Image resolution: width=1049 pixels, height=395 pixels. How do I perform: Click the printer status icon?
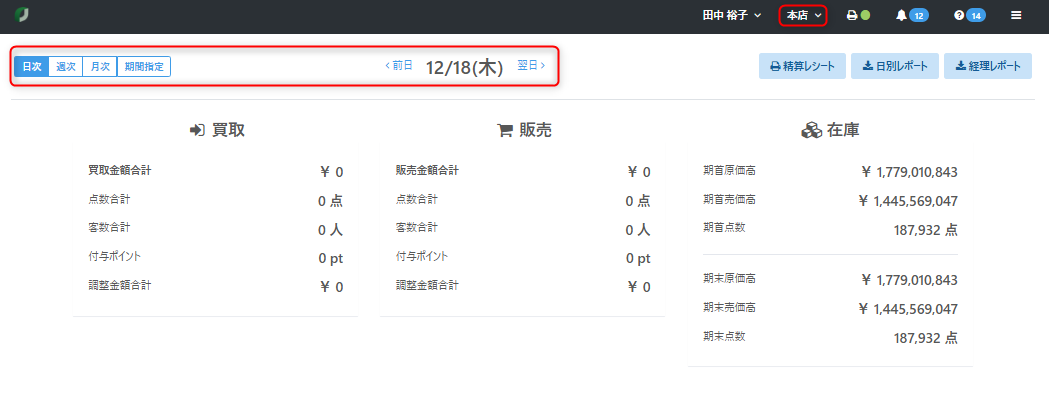point(852,15)
